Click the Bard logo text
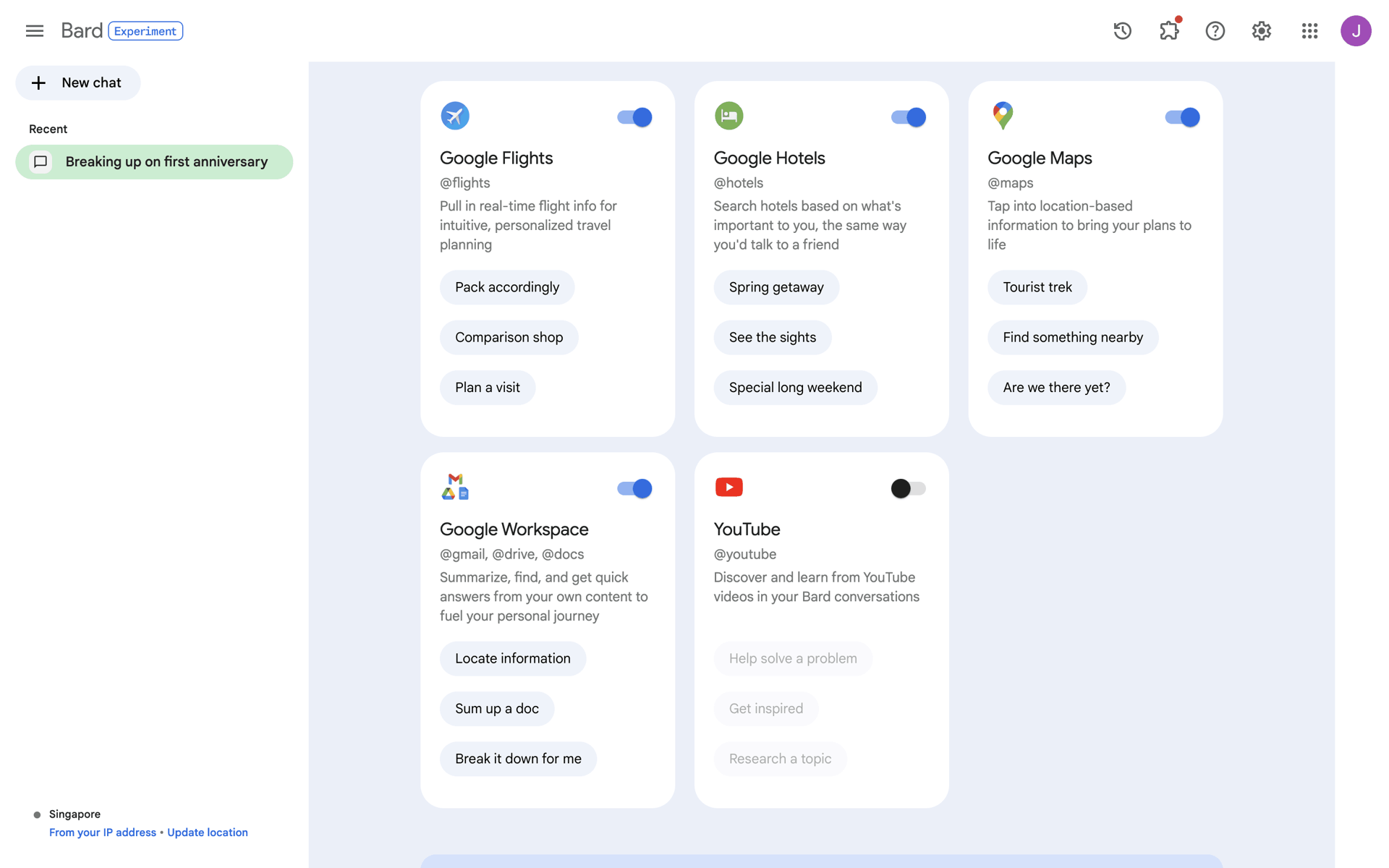 point(82,30)
